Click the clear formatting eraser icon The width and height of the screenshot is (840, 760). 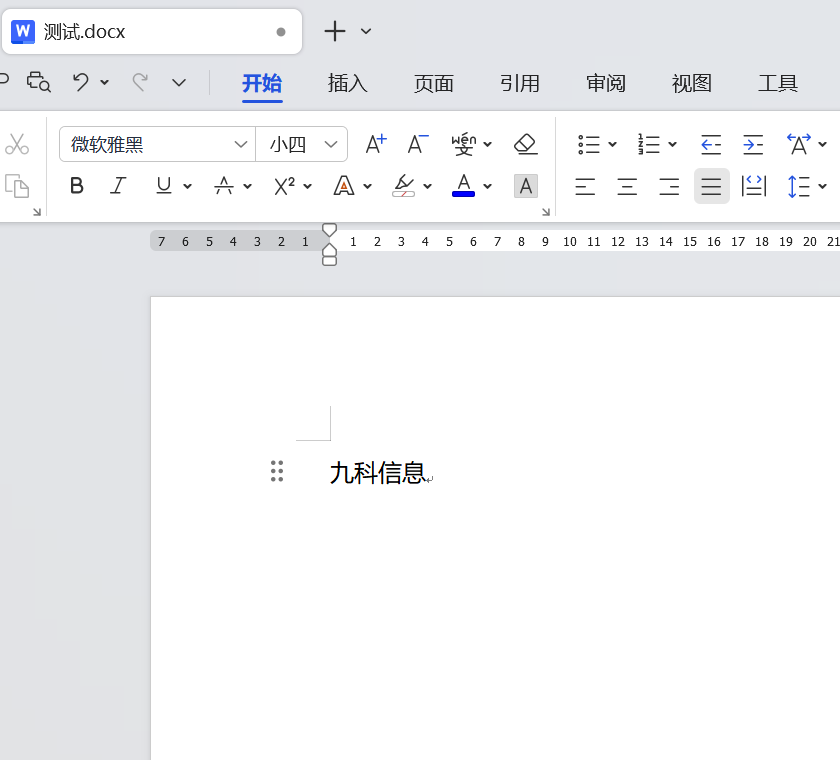click(x=525, y=144)
